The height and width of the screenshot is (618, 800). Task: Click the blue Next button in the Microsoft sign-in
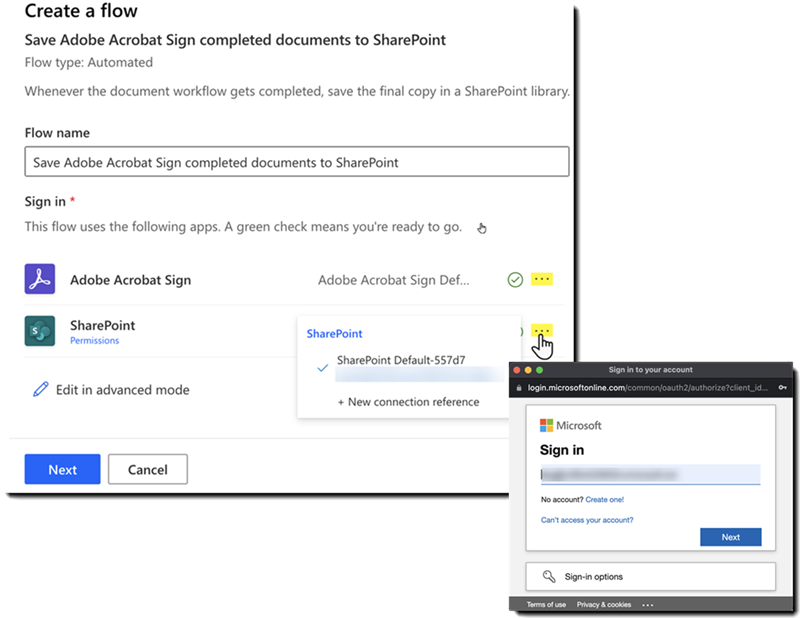coord(731,537)
